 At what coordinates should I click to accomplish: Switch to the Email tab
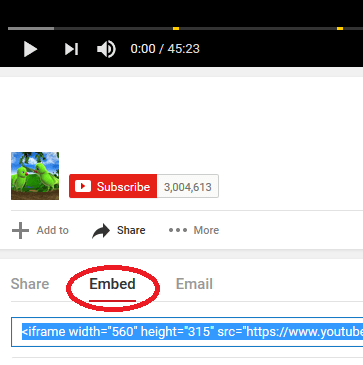[194, 284]
